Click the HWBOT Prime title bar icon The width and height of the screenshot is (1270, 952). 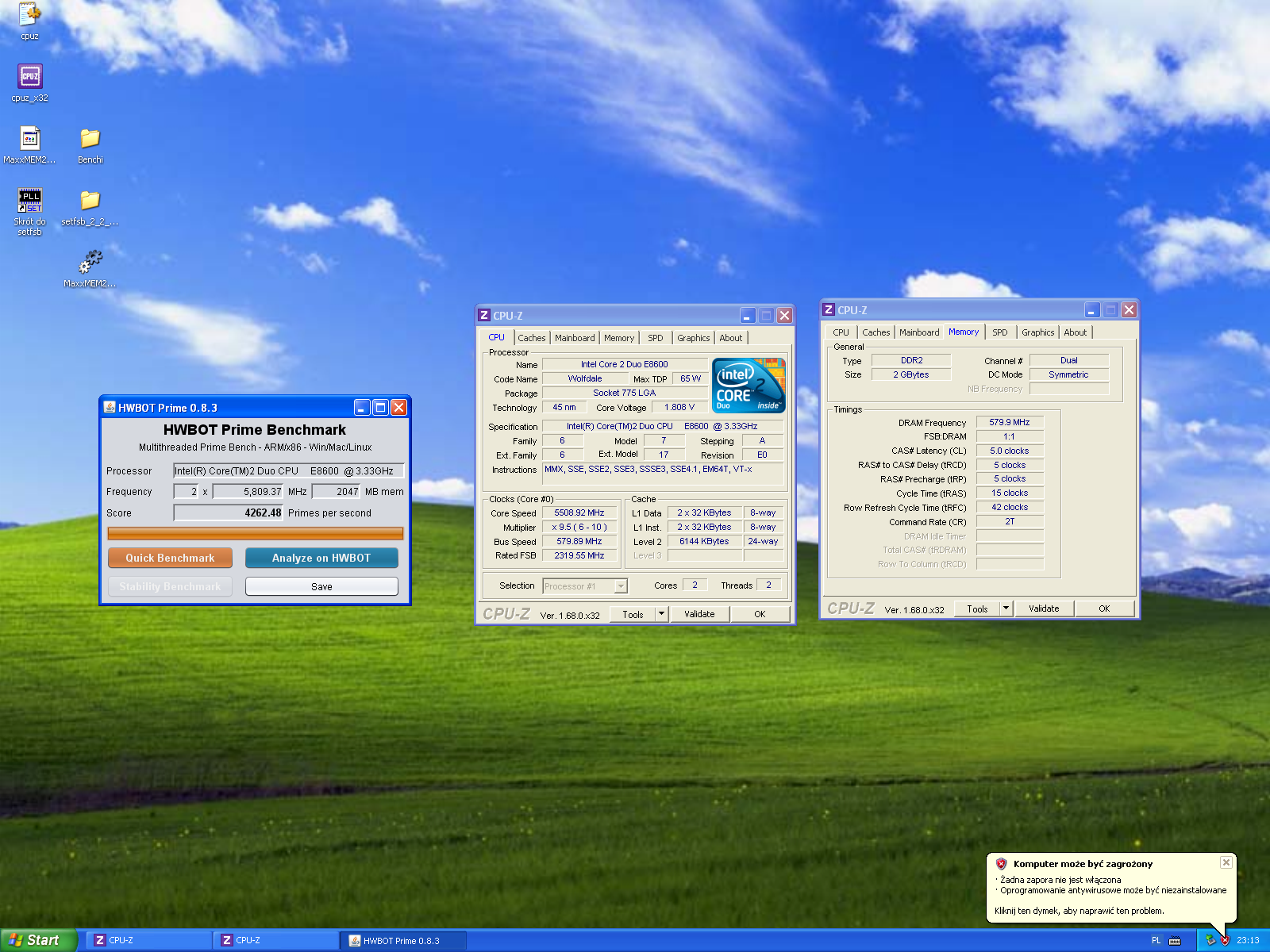[110, 407]
